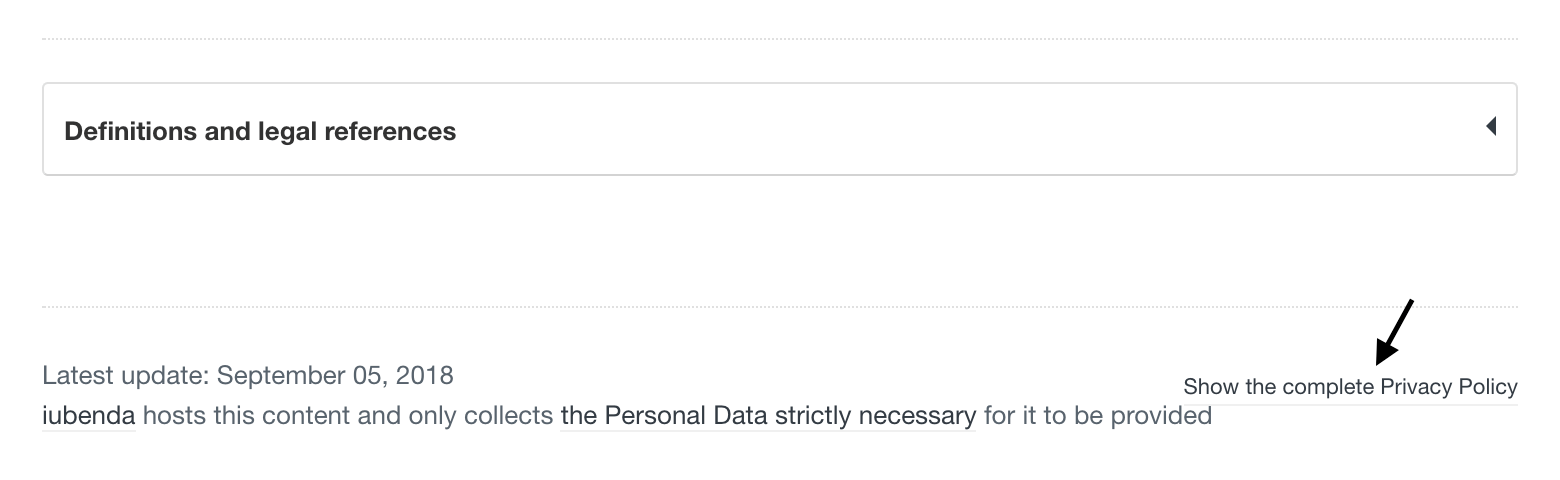Click the date 'September 05, 2018'
Image resolution: width=1560 pixels, height=480 pixels.
pos(335,376)
